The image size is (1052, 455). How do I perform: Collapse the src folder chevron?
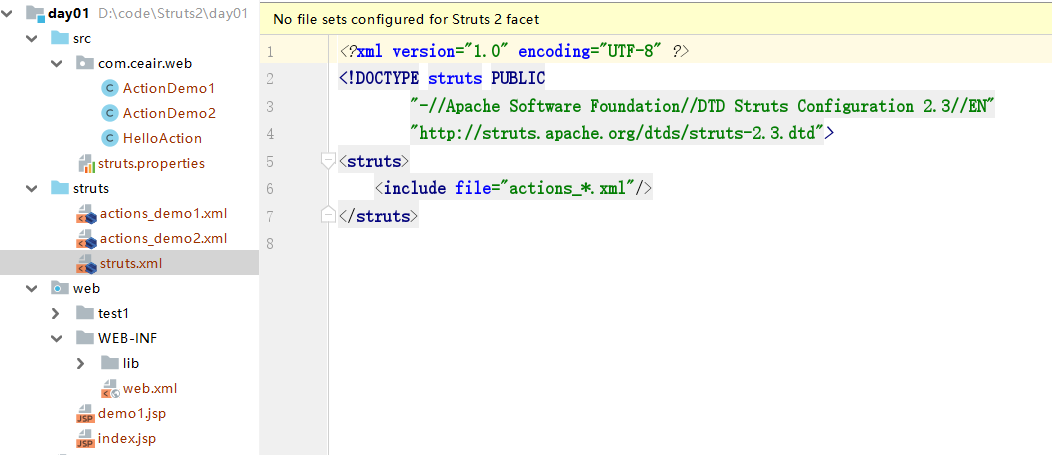point(32,38)
